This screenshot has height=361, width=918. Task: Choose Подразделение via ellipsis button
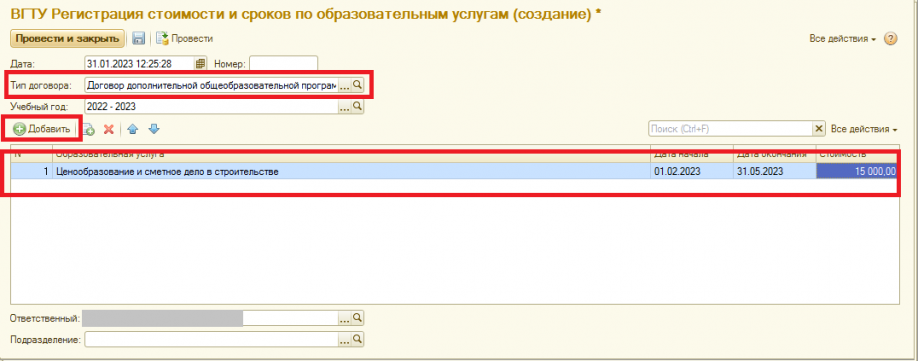point(344,339)
